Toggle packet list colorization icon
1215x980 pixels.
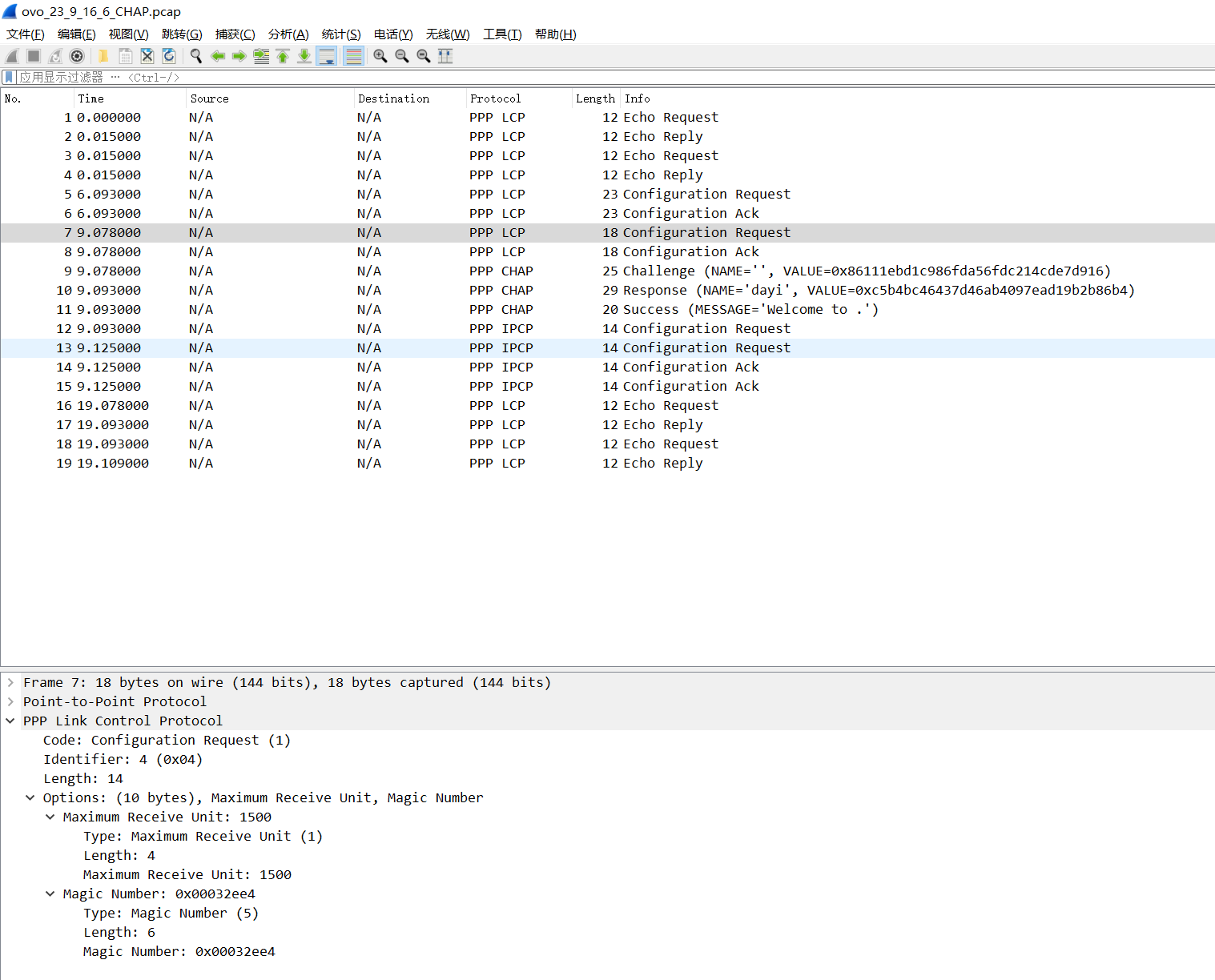(x=353, y=56)
